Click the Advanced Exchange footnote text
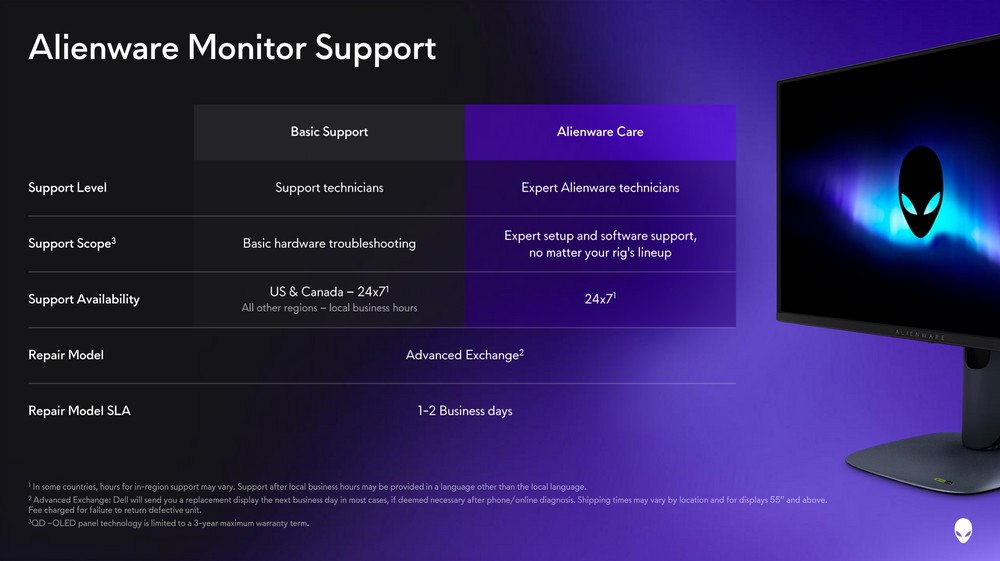Image resolution: width=1000 pixels, height=561 pixels. [427, 505]
